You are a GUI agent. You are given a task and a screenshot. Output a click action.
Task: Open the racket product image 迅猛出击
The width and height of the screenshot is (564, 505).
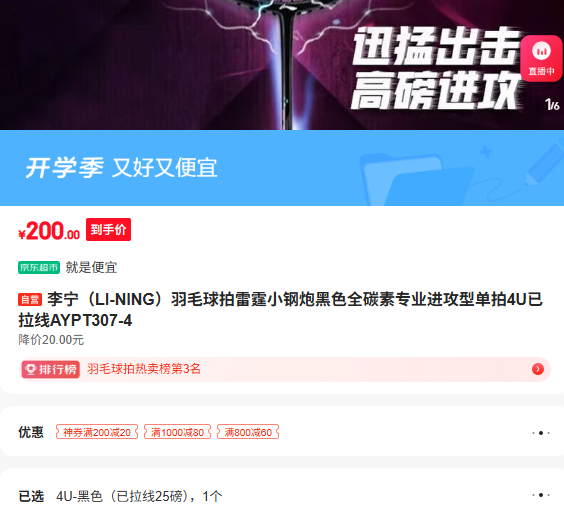point(282,65)
